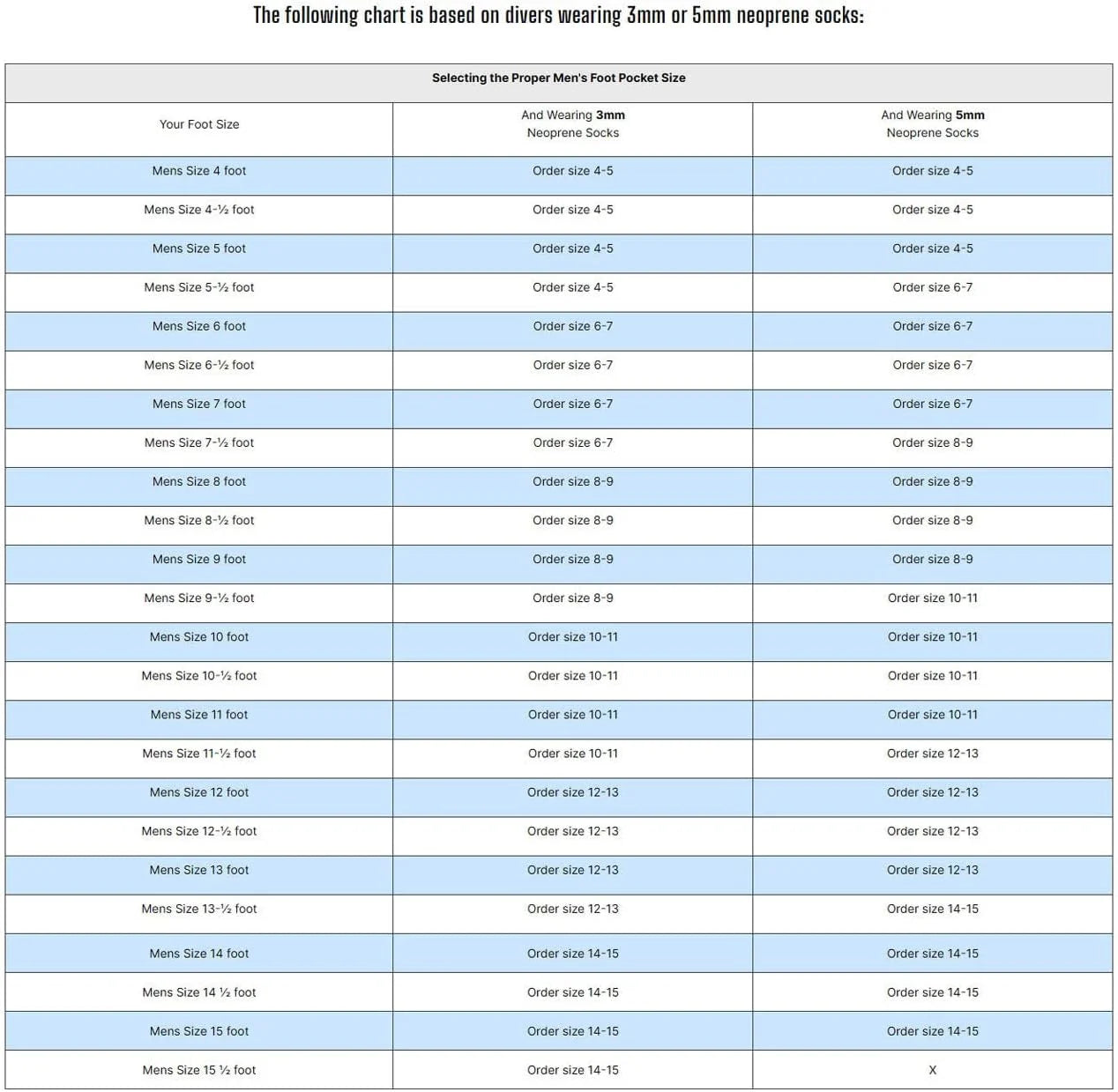Click the '5mm Neoprene Socks' column header
Screen dimensions: 1118x1092
click(x=933, y=124)
